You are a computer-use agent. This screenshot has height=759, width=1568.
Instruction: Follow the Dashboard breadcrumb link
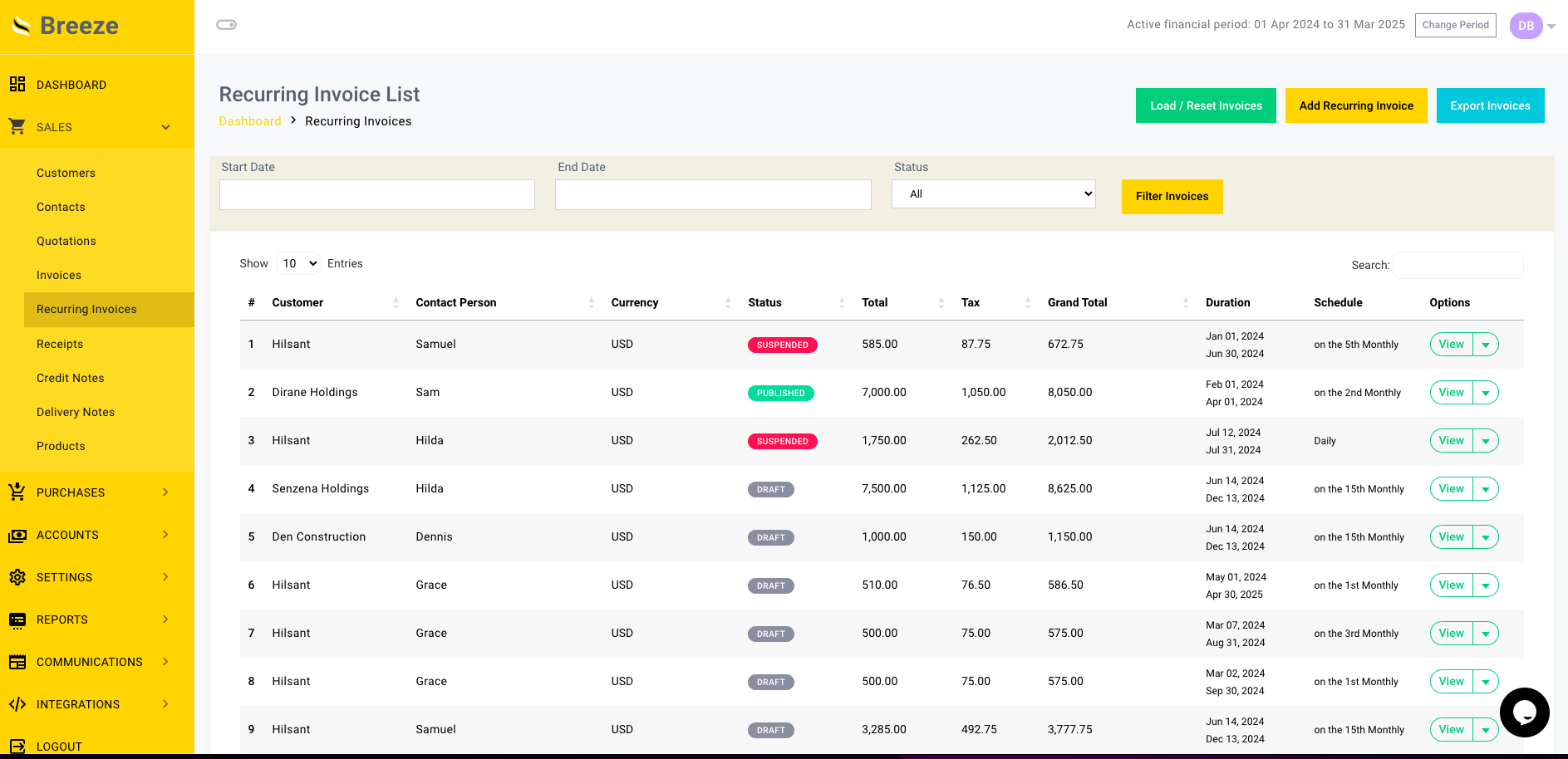(x=249, y=120)
